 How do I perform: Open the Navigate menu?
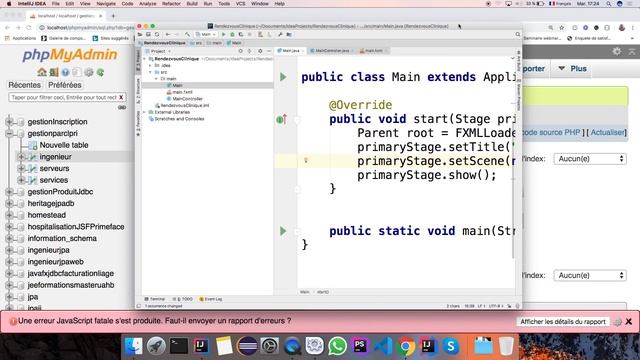[106, 4]
